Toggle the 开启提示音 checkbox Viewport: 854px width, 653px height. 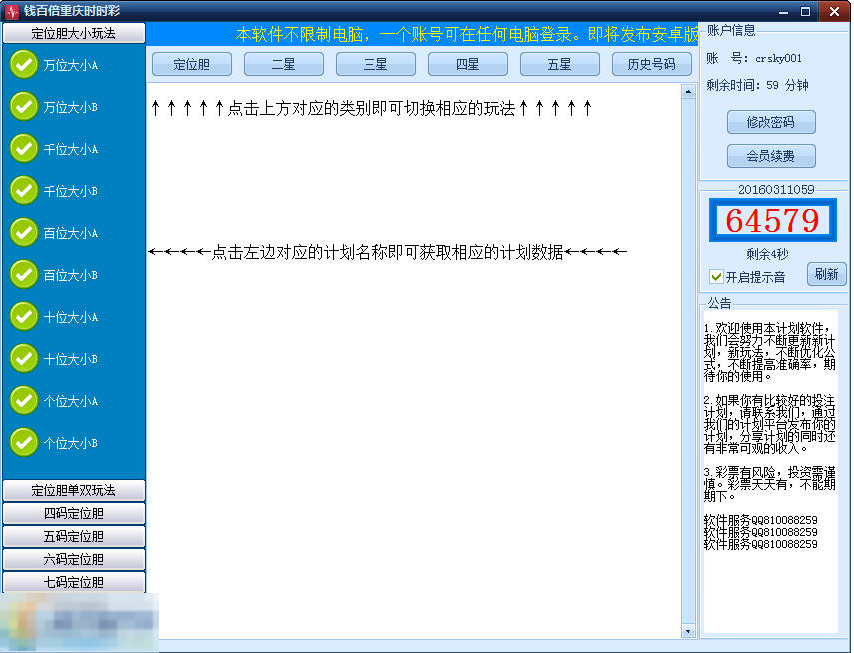pyautogui.click(x=716, y=276)
